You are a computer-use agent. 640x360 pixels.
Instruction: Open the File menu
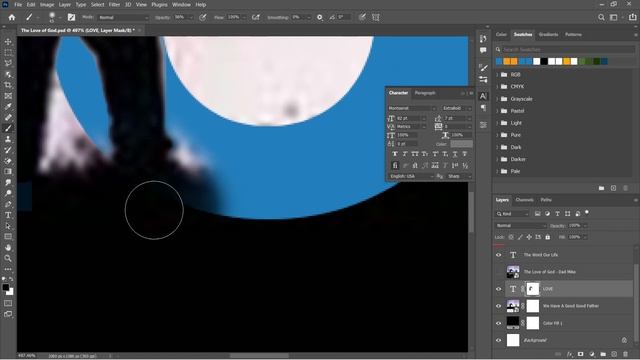(x=18, y=4)
